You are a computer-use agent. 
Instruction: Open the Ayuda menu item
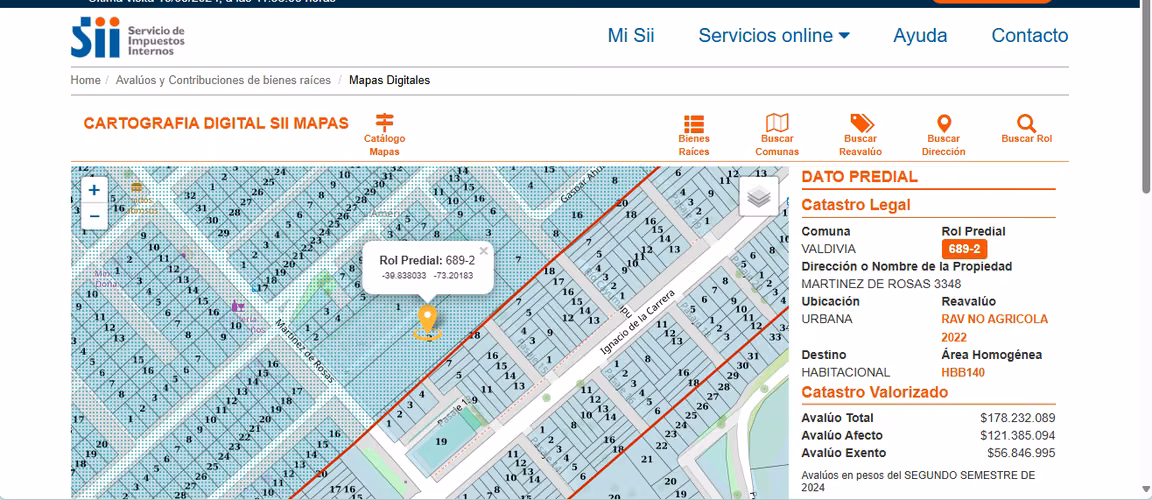[x=920, y=35]
